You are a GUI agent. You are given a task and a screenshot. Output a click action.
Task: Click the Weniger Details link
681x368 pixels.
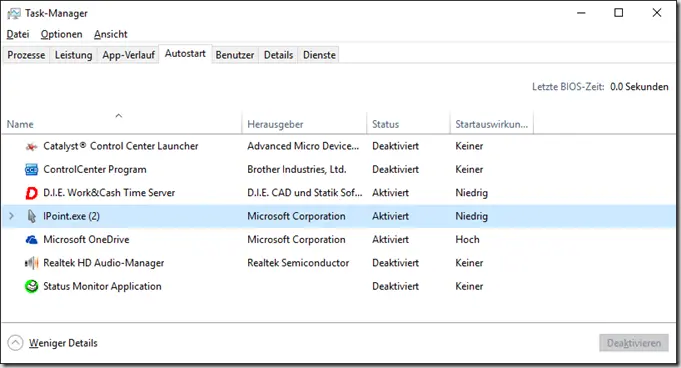63,343
